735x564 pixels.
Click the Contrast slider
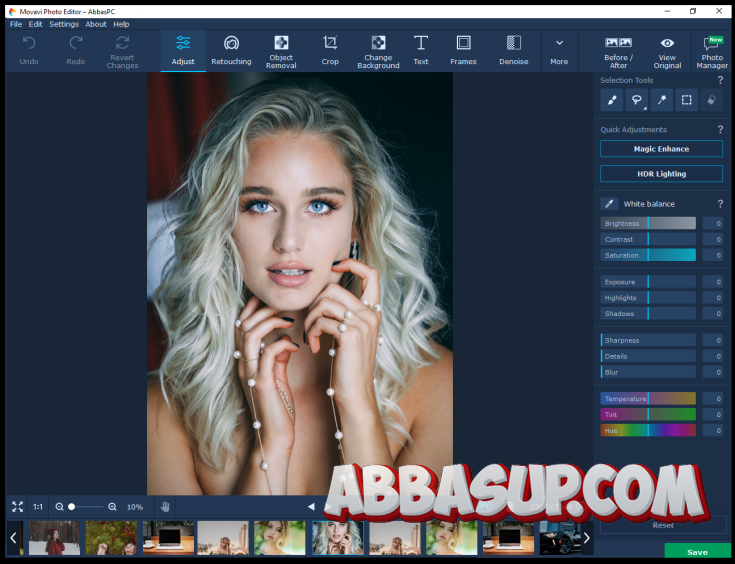(x=648, y=239)
